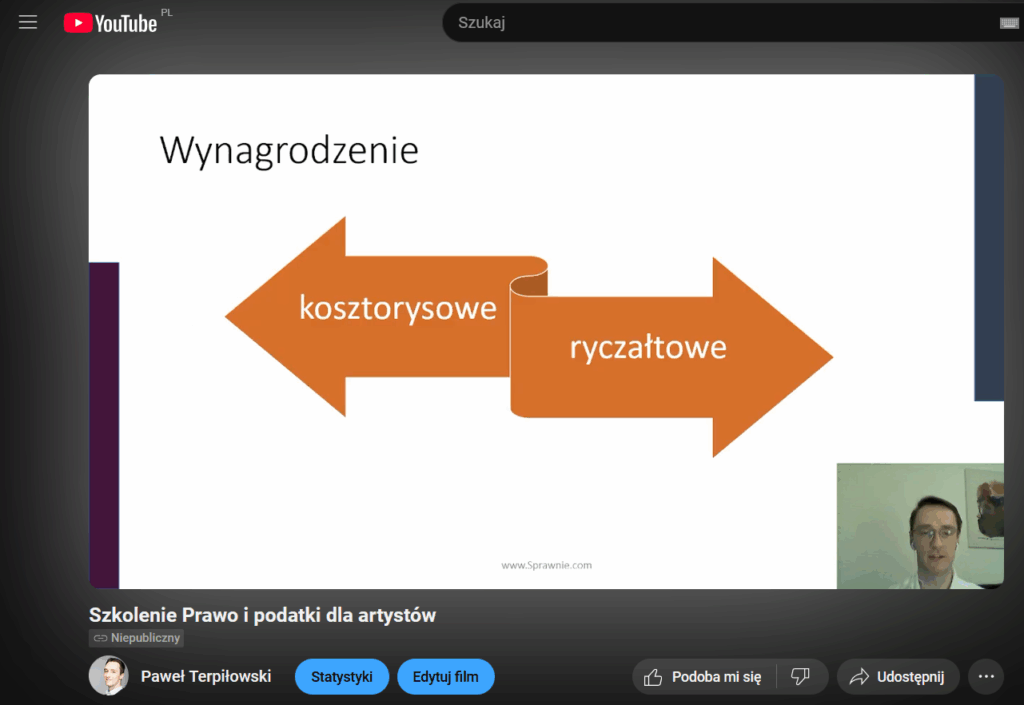The image size is (1024, 705).
Task: Open the on-screen keyboard in search bar
Action: pyautogui.click(x=1008, y=23)
